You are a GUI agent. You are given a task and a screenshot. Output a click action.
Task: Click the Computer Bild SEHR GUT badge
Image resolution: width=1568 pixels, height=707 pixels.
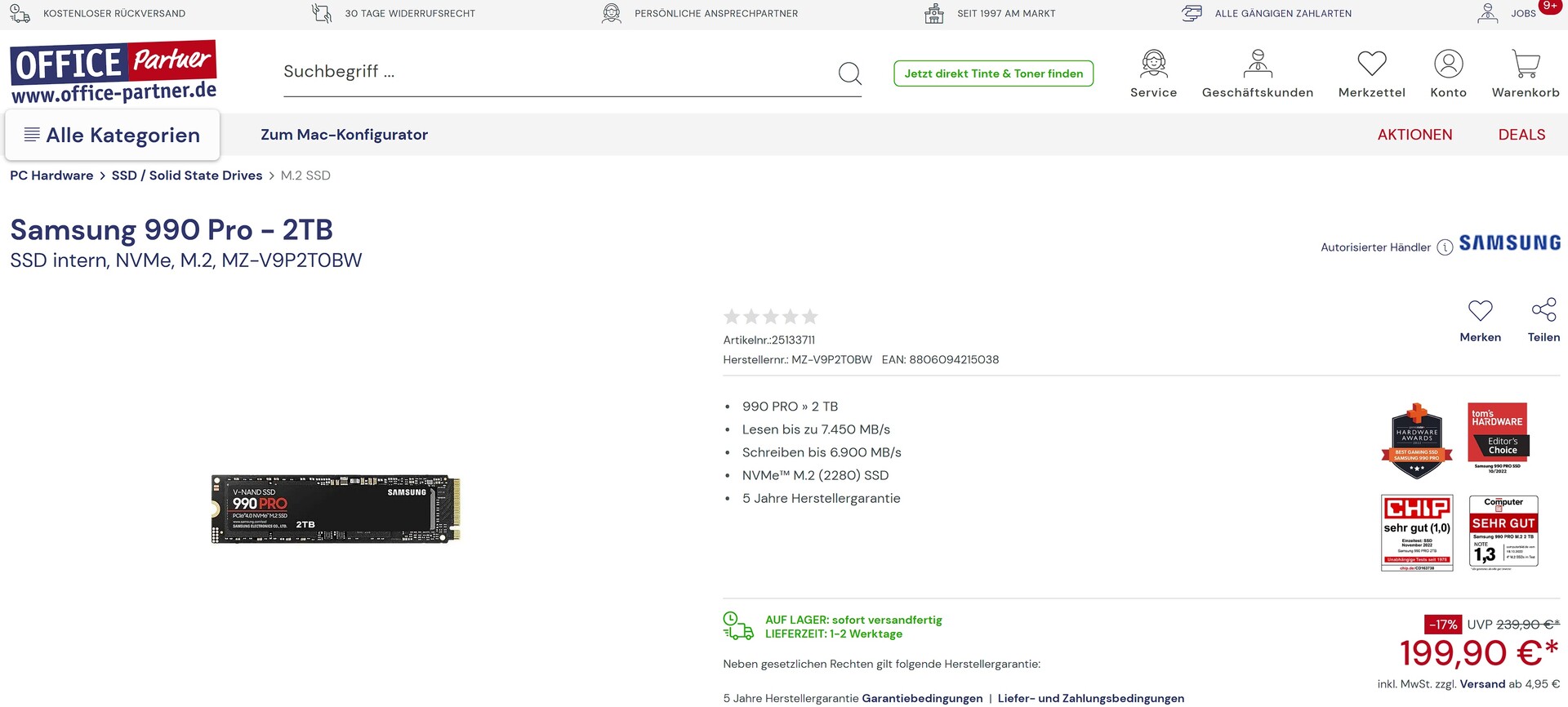click(1503, 532)
